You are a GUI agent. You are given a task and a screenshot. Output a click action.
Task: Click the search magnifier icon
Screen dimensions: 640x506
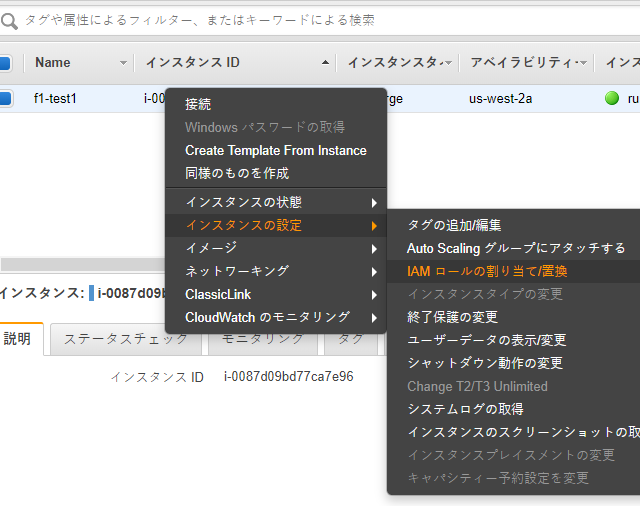tap(10, 19)
